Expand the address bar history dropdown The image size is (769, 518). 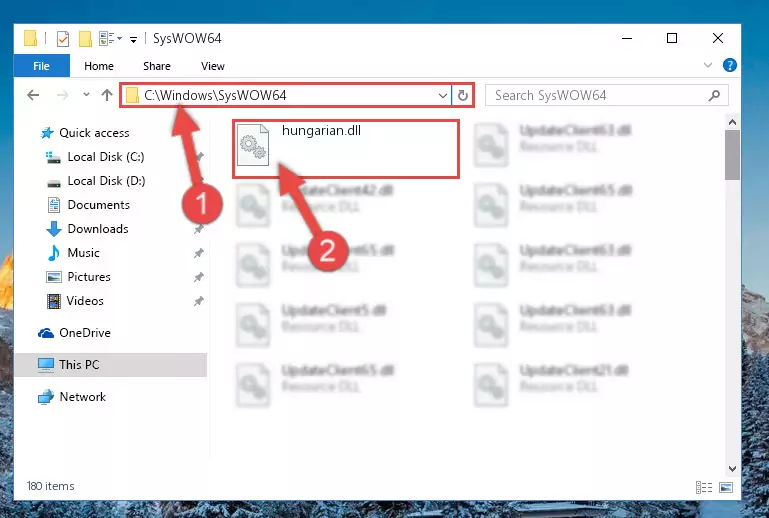click(442, 95)
